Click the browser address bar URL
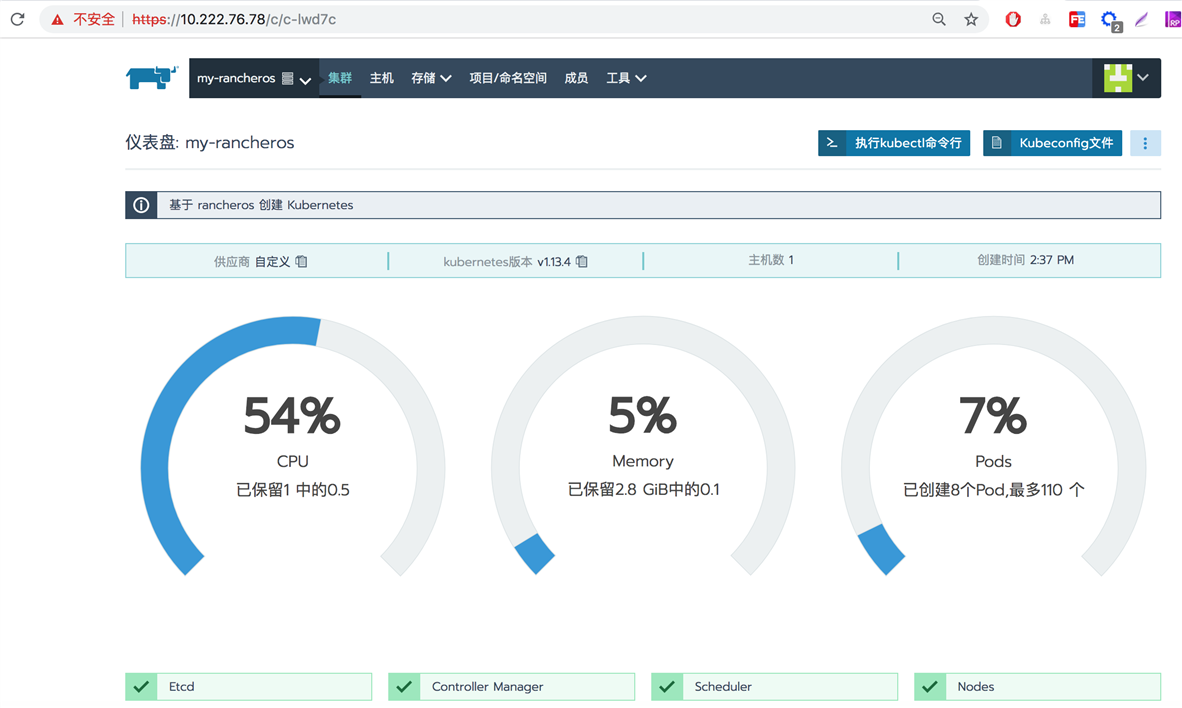 [x=234, y=20]
